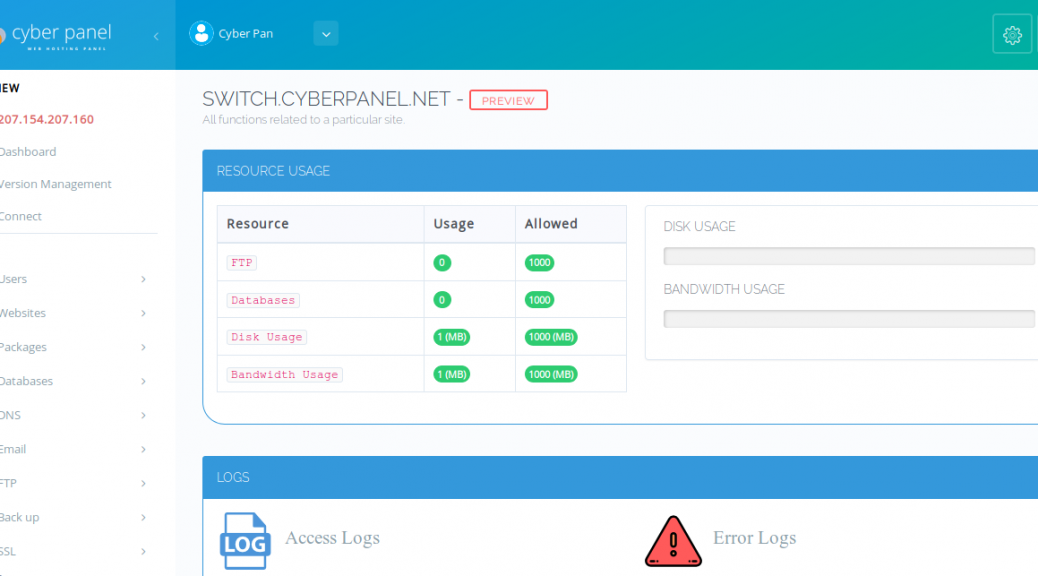Screen dimensions: 1038x576
Task: Select the Databases resource badge
Action: click(262, 299)
